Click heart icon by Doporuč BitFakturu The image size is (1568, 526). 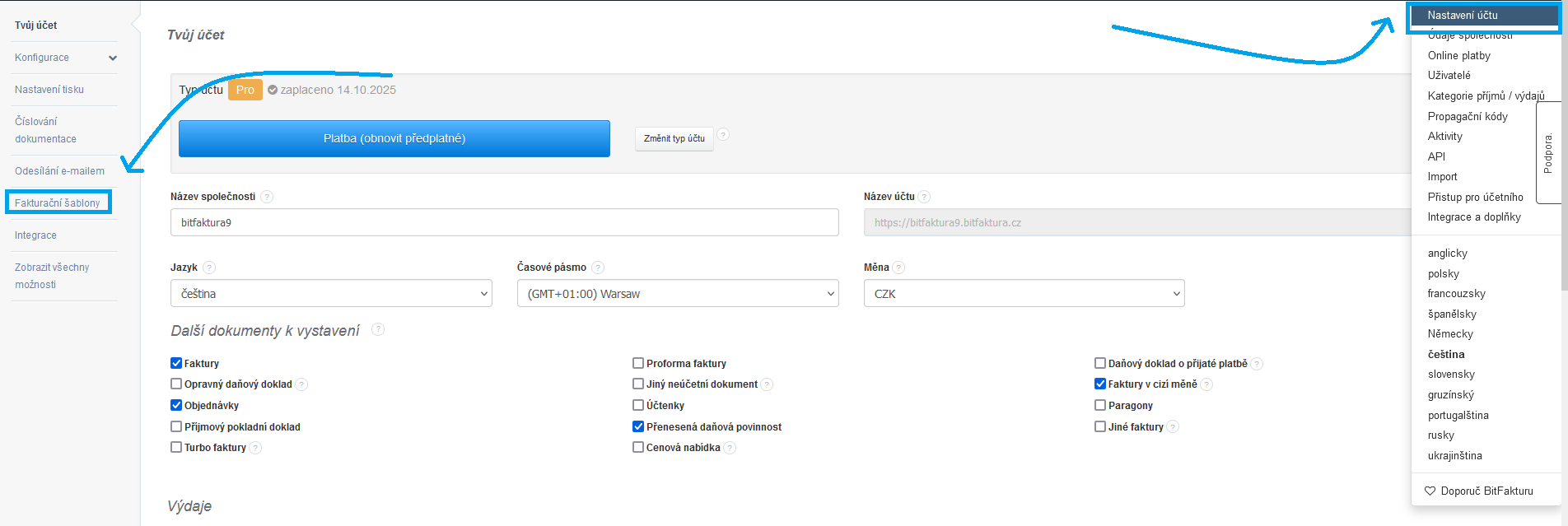pyautogui.click(x=1430, y=491)
